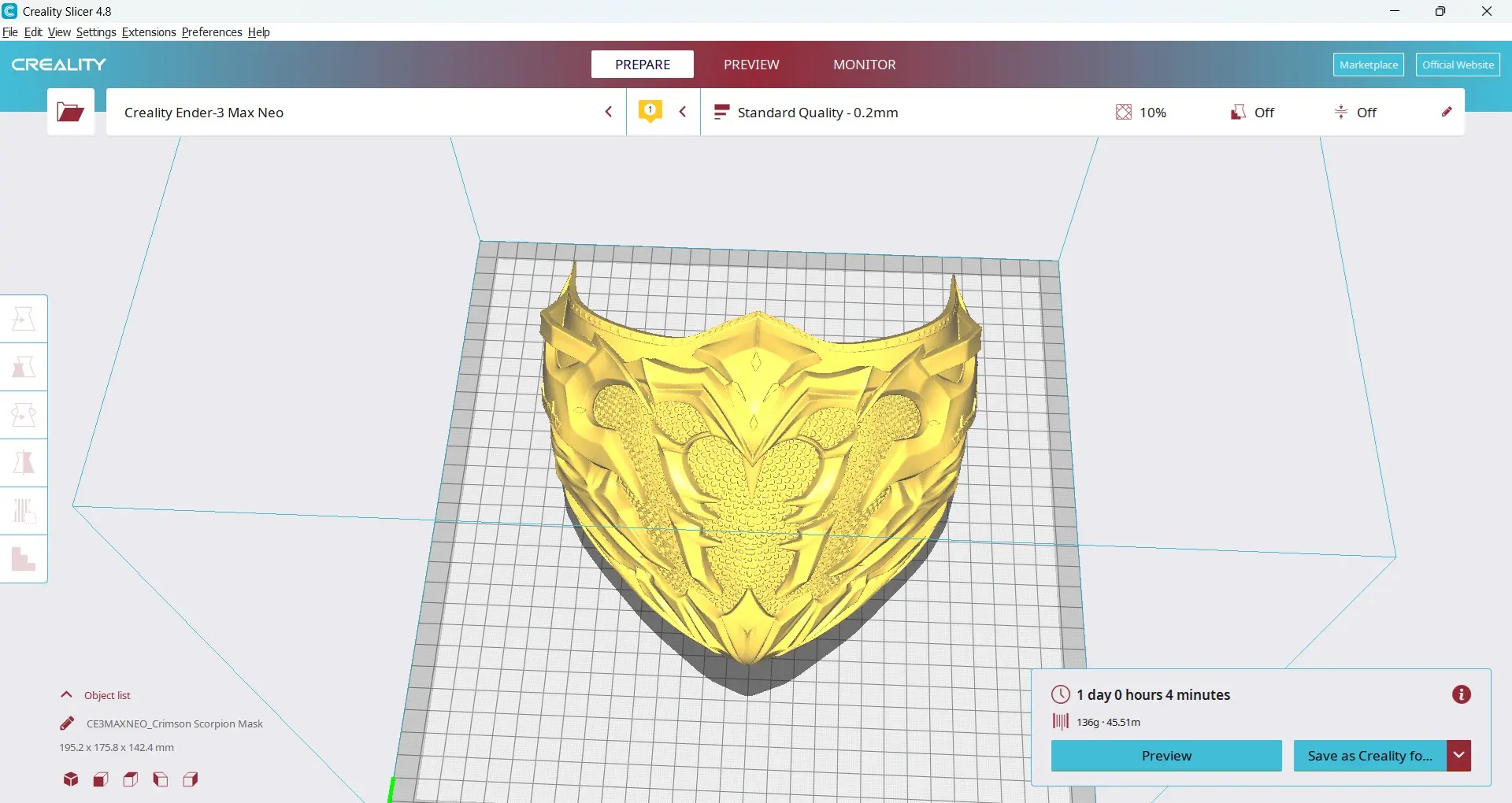Click the pencil icon for print settings
The height and width of the screenshot is (803, 1512).
(x=1447, y=112)
